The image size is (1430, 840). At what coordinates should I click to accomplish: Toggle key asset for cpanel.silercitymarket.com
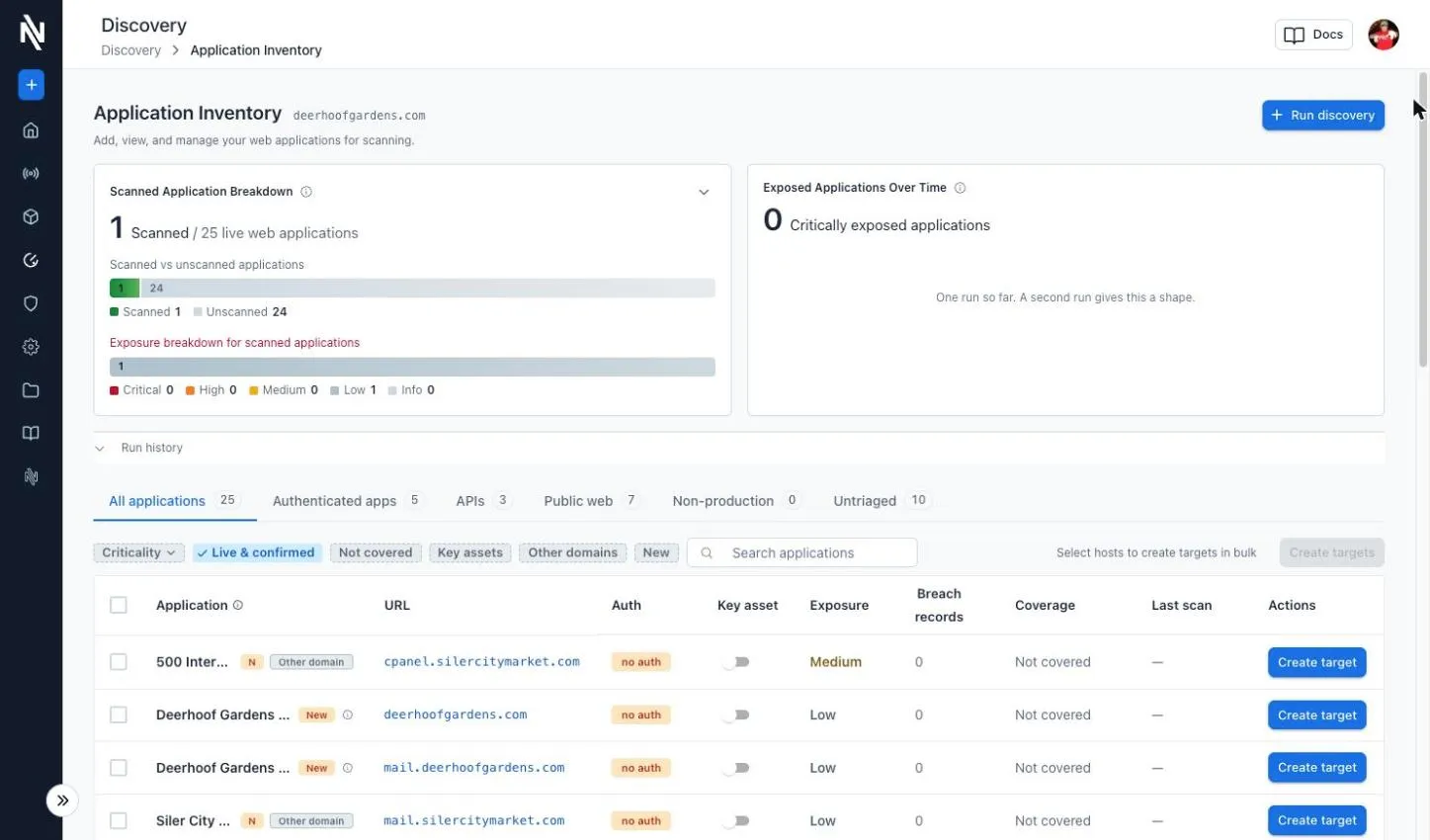point(736,662)
